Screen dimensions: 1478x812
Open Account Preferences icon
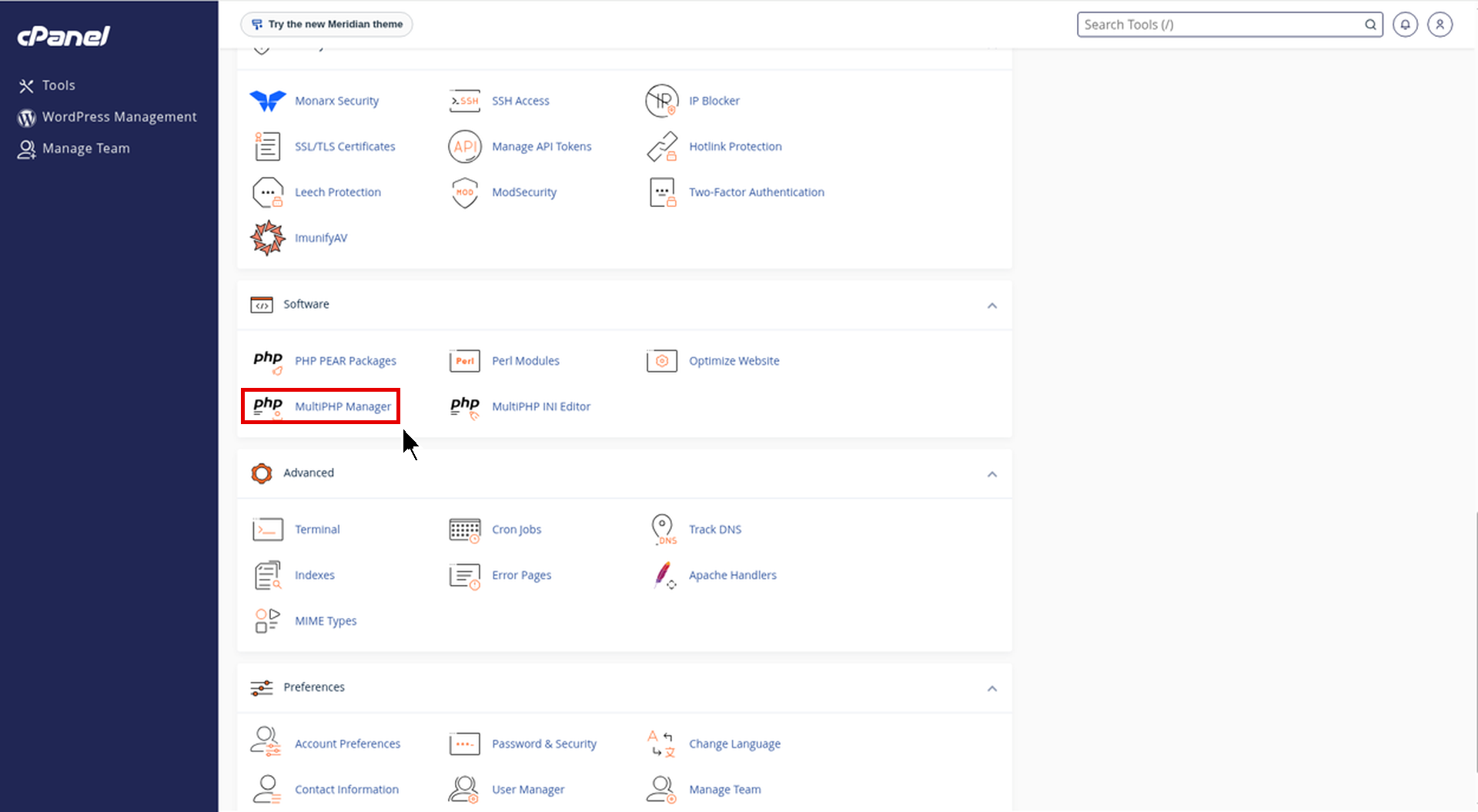tap(266, 742)
